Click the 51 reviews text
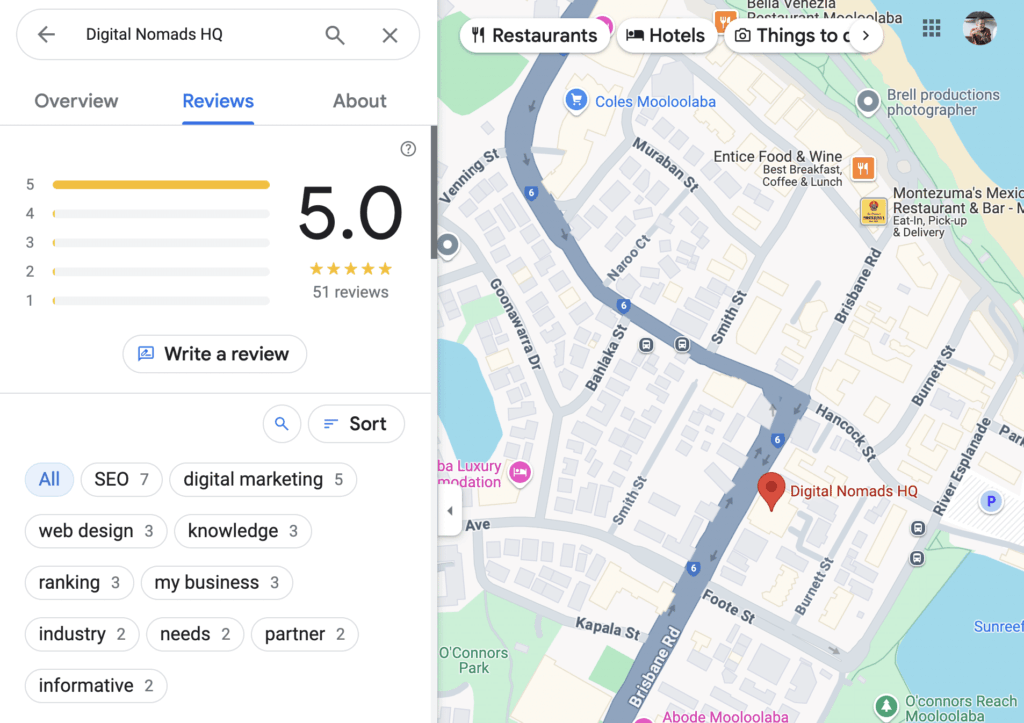 [x=350, y=292]
